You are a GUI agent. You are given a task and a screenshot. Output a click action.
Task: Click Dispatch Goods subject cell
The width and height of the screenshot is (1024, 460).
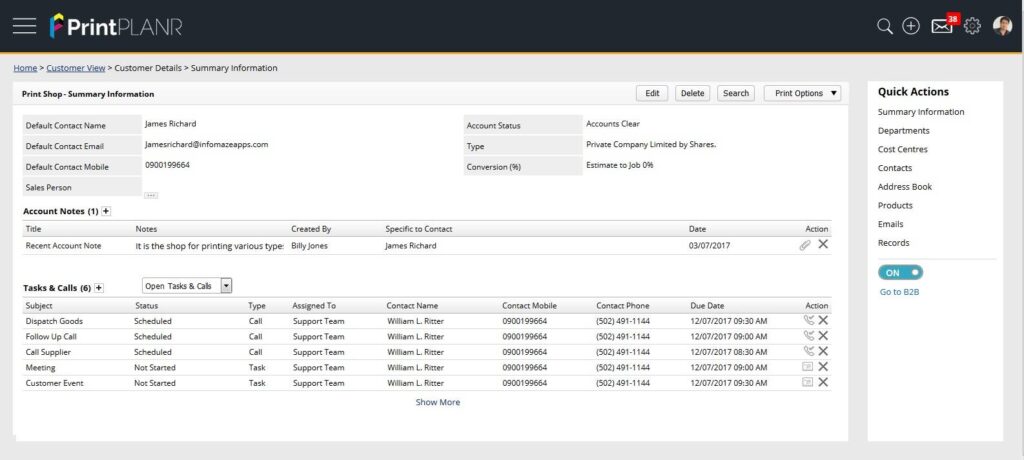point(54,321)
